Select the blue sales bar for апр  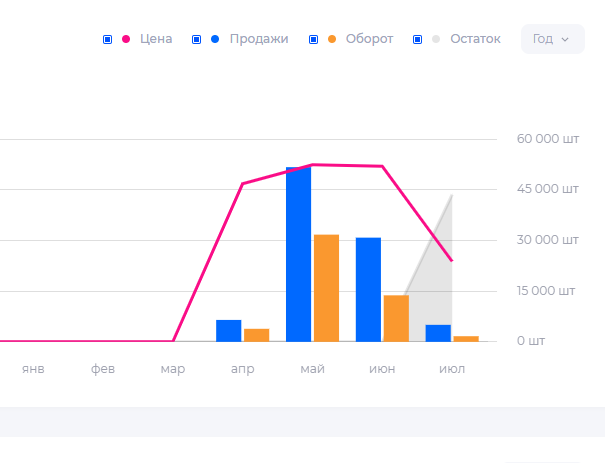point(228,331)
